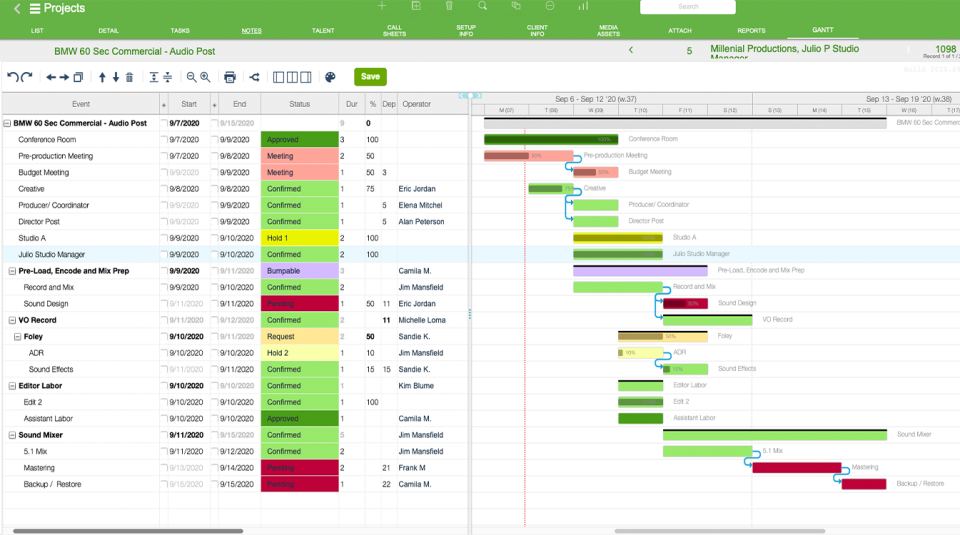Collapse Pre-Load, Encode and Mix Prep group
960x535 pixels.
[x=12, y=271]
